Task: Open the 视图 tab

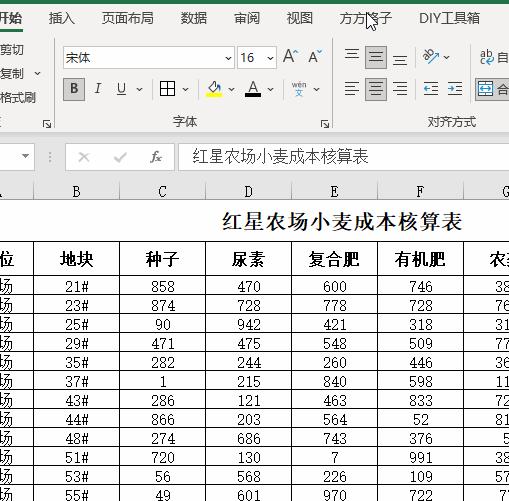Action: [x=300, y=18]
